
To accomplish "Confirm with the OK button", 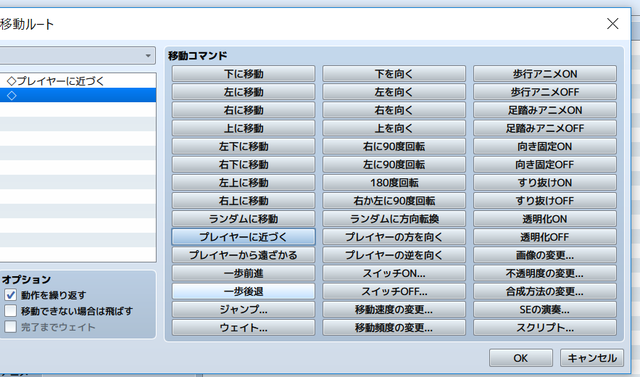I will [x=520, y=358].
